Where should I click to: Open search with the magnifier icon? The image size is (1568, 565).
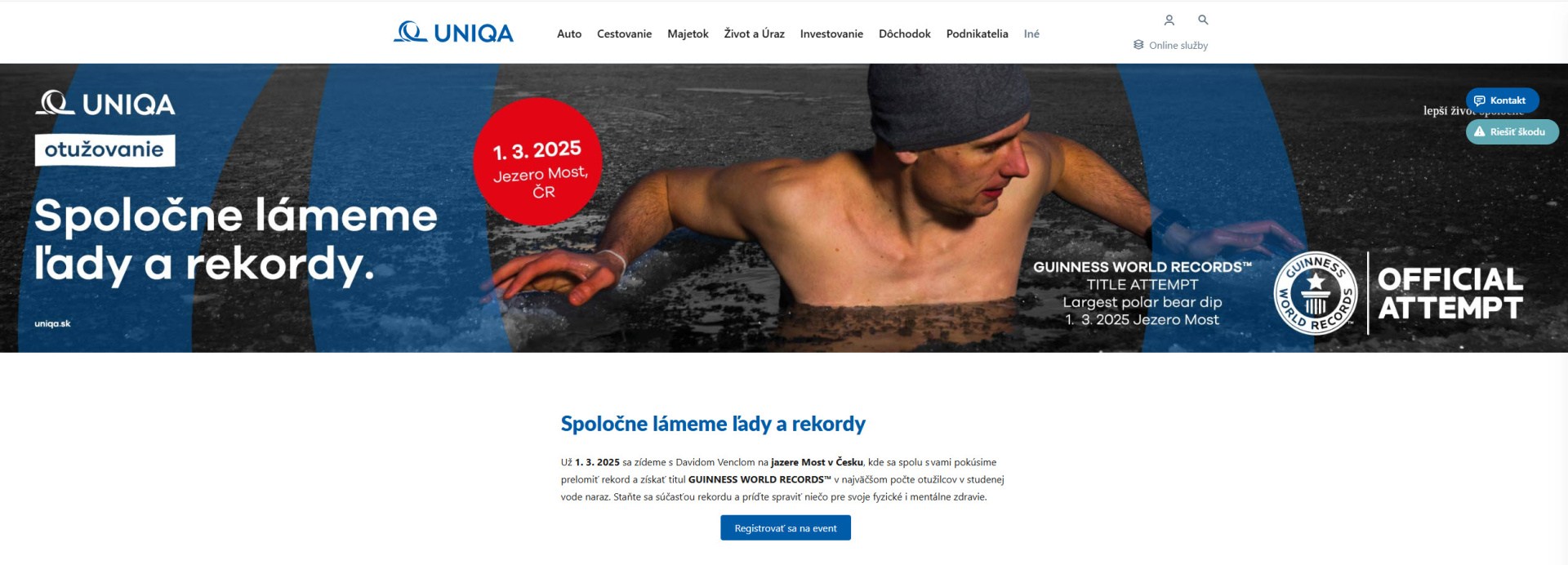tap(1203, 20)
